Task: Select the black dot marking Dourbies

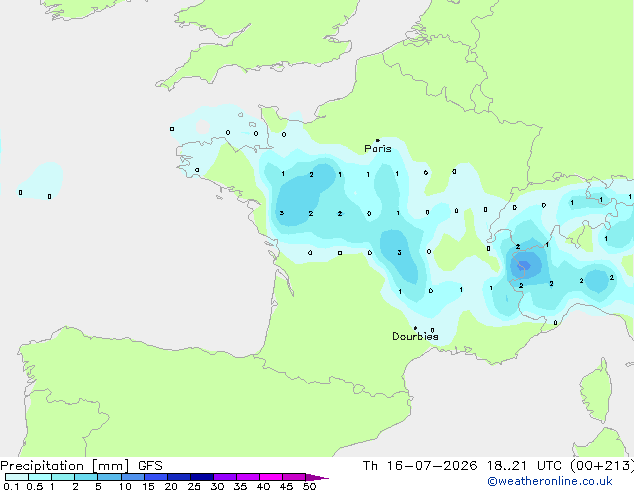Action: point(415,328)
